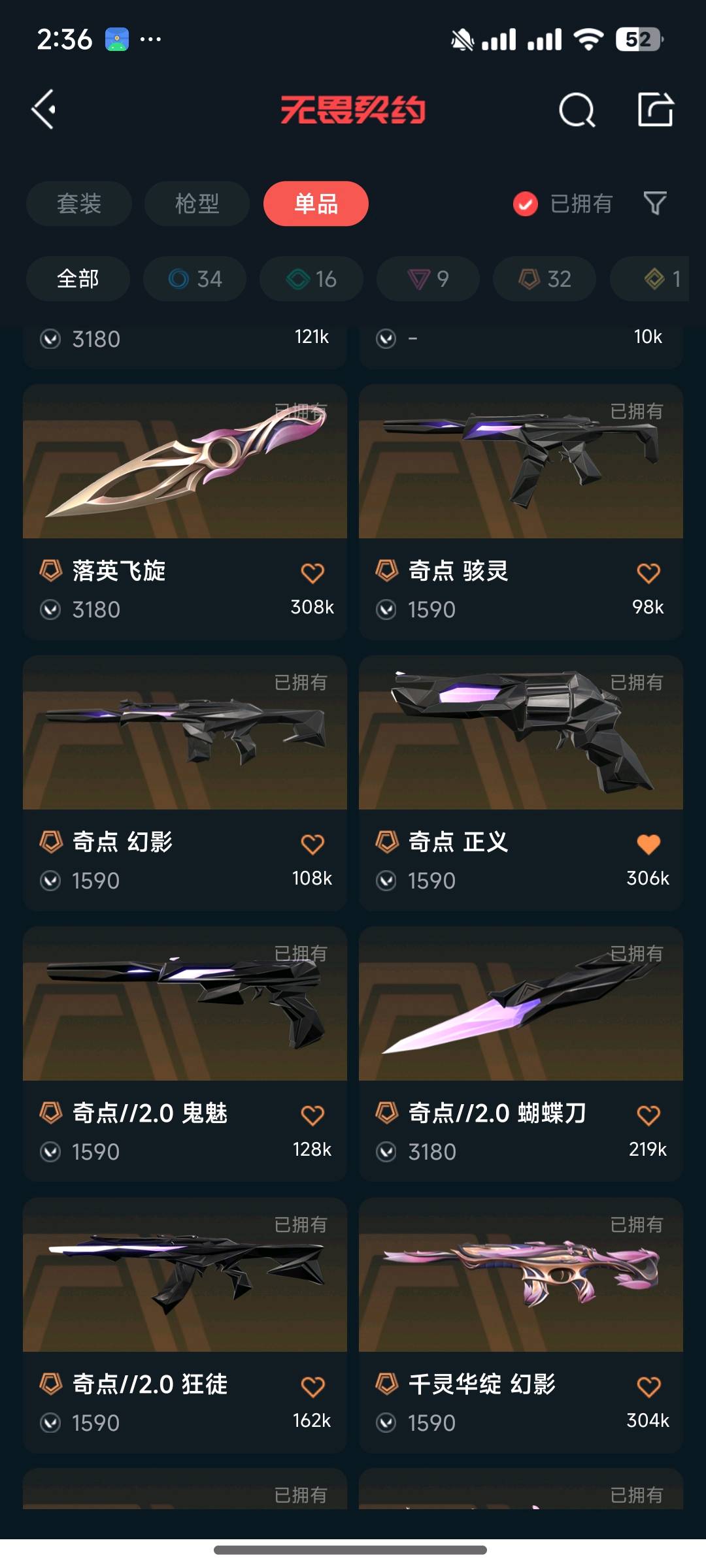Tap the share icon at top right
Image resolution: width=706 pixels, height=1568 pixels.
coord(656,109)
